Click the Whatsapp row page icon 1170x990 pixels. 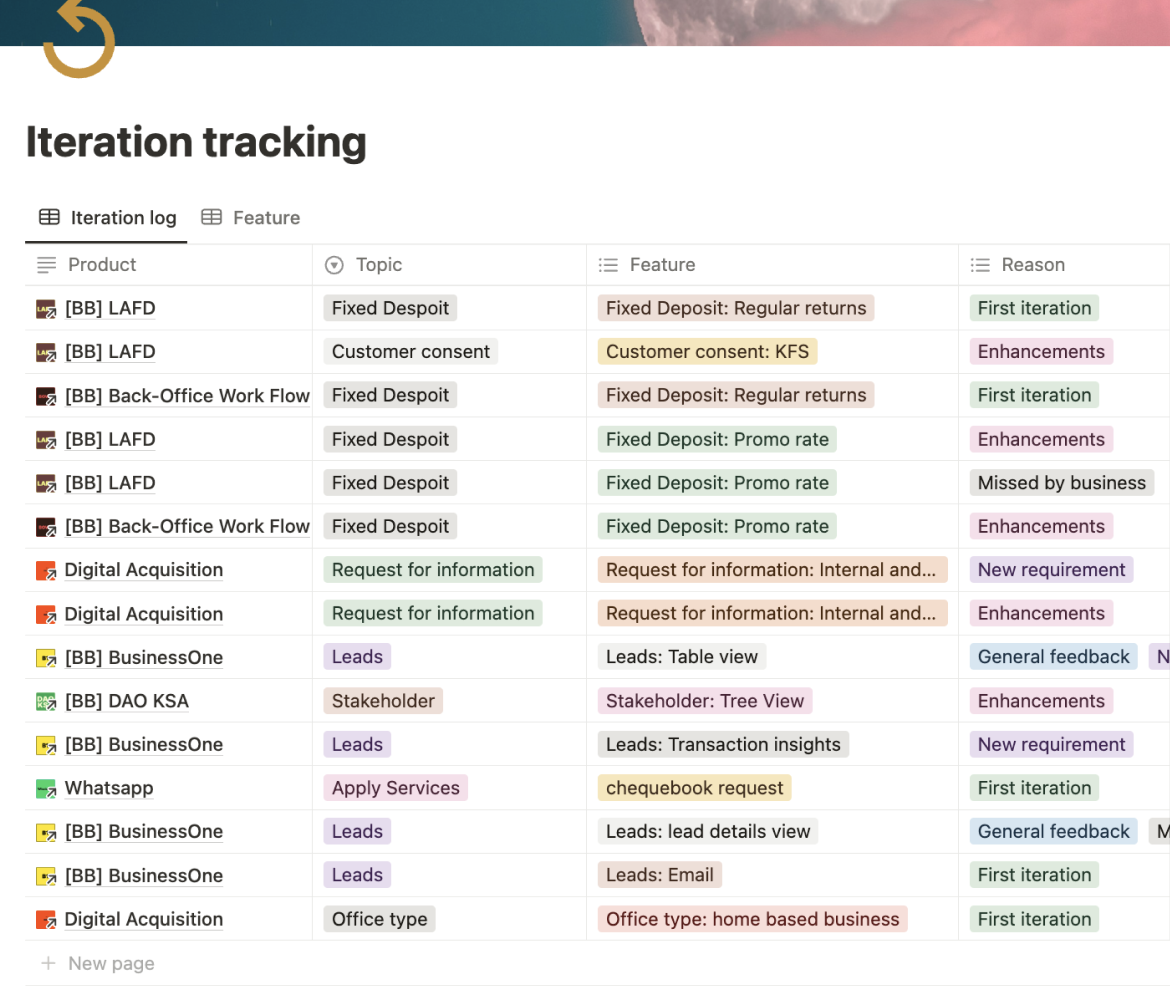click(46, 789)
